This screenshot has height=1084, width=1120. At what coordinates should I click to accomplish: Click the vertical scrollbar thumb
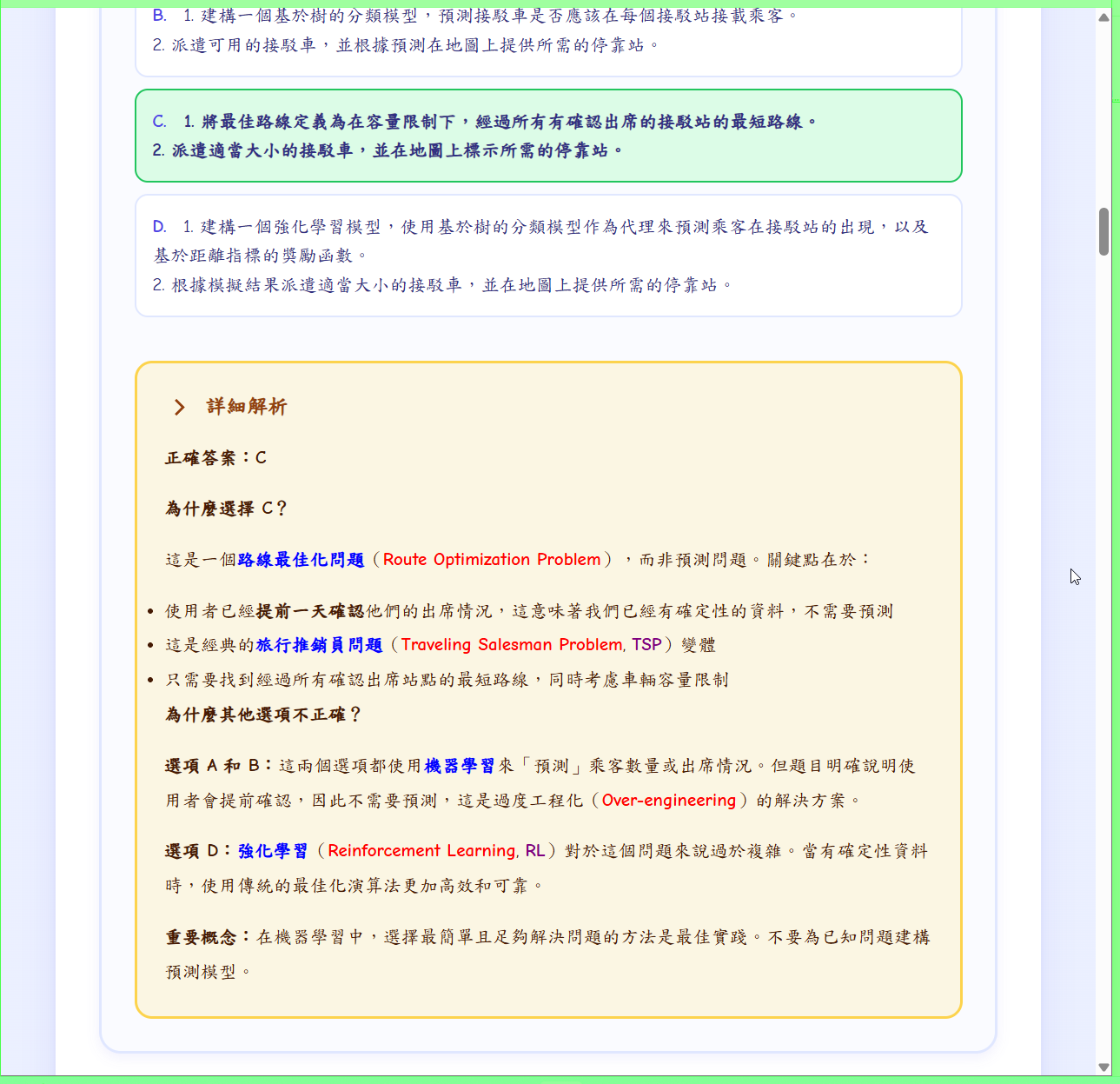pyautogui.click(x=1103, y=231)
